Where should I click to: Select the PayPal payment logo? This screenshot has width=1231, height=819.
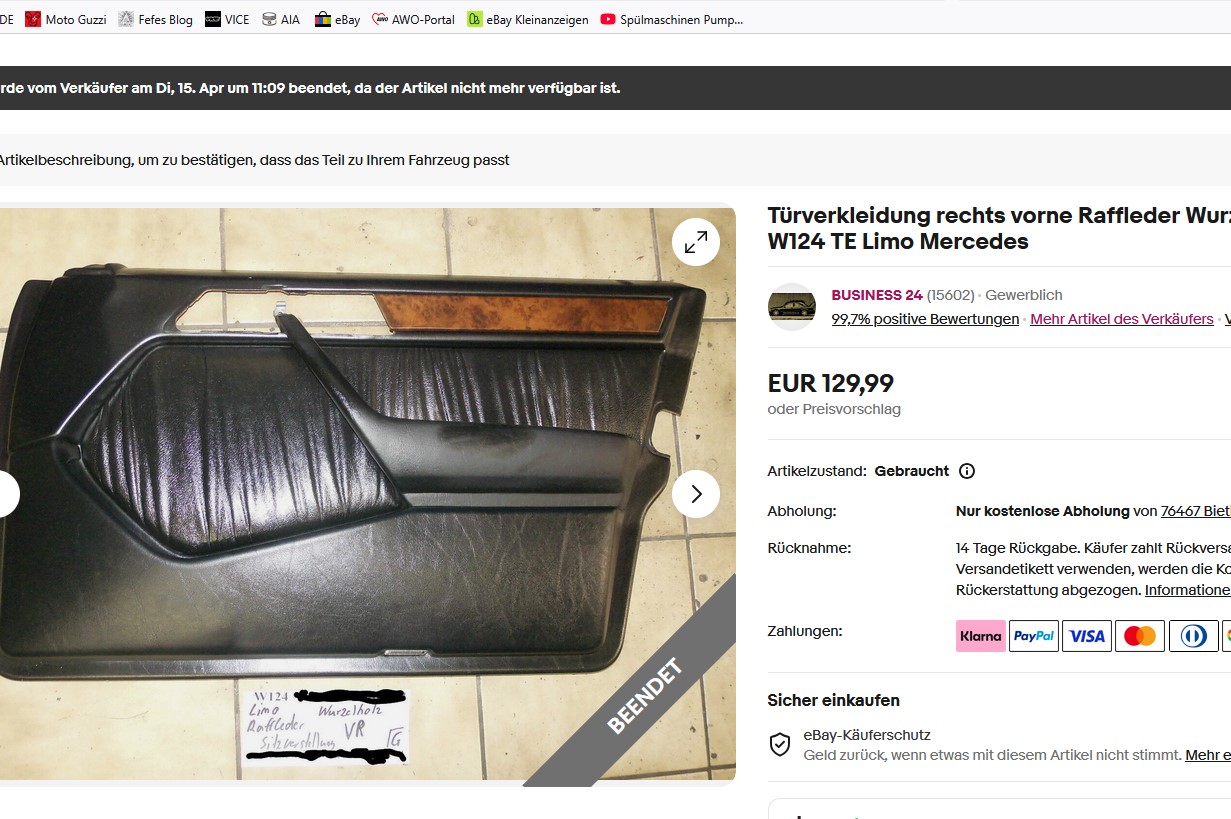click(1034, 636)
